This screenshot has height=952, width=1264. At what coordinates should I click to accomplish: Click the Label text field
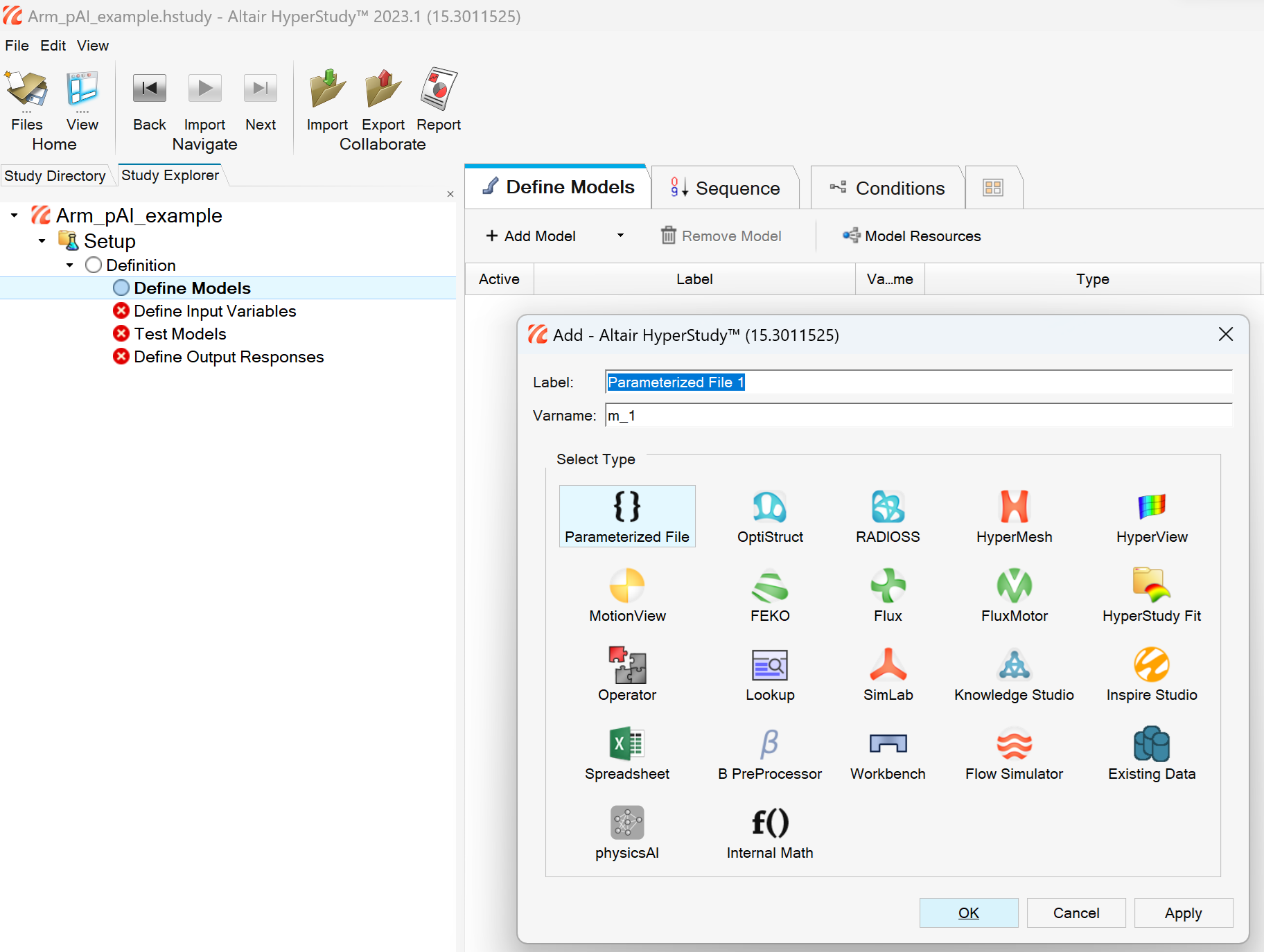click(919, 382)
